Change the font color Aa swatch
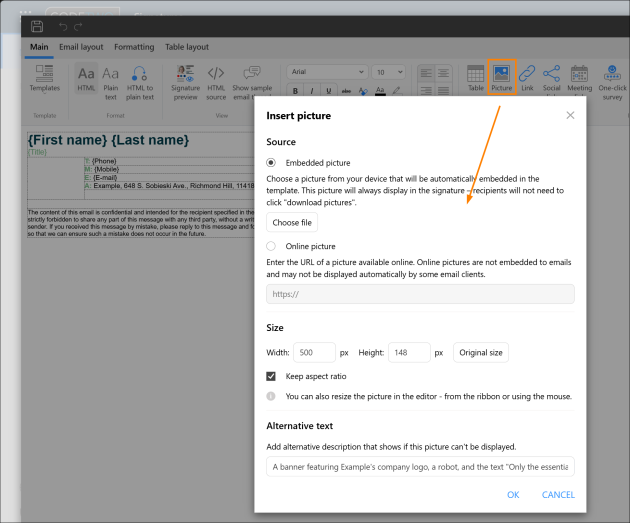The width and height of the screenshot is (630, 523). point(380,91)
